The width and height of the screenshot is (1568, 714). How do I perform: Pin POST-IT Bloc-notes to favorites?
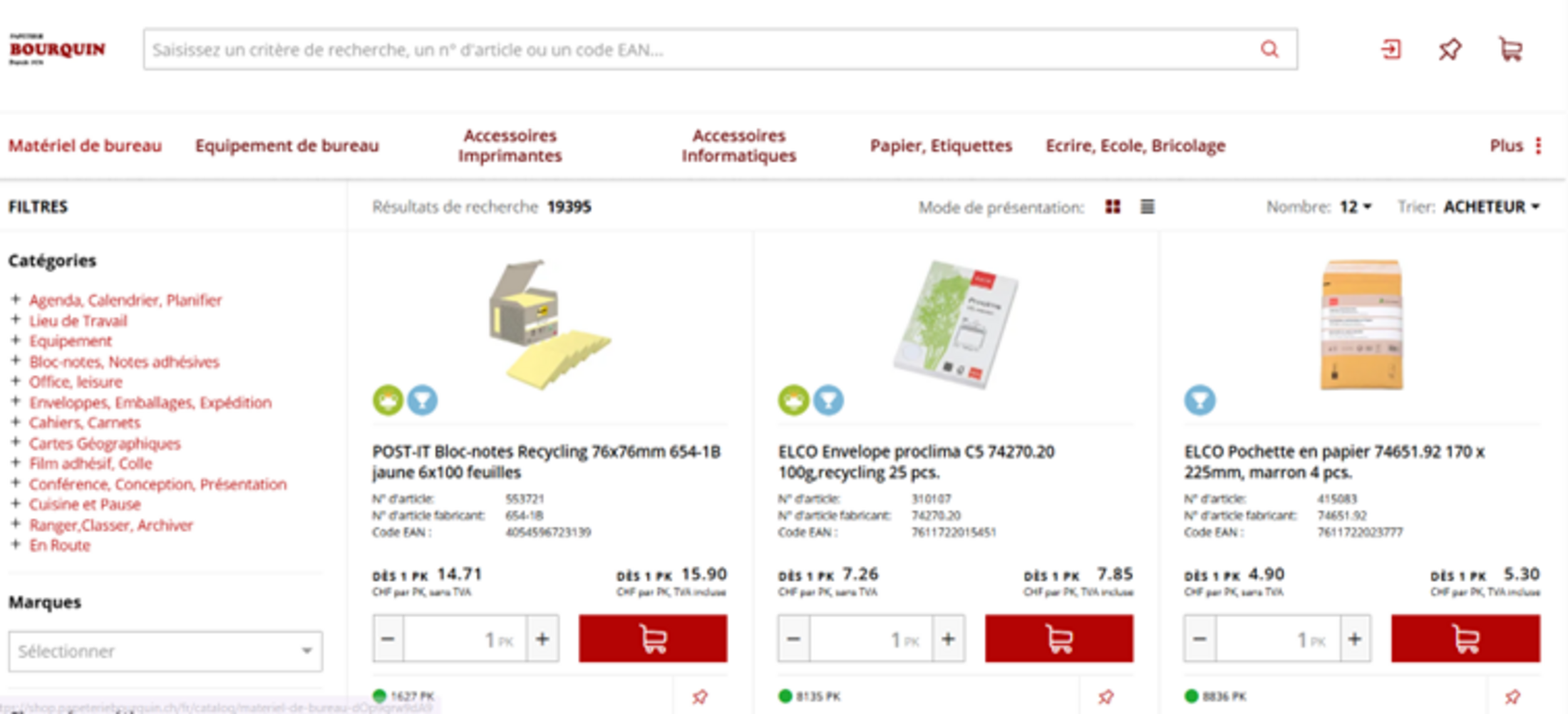coord(700,696)
